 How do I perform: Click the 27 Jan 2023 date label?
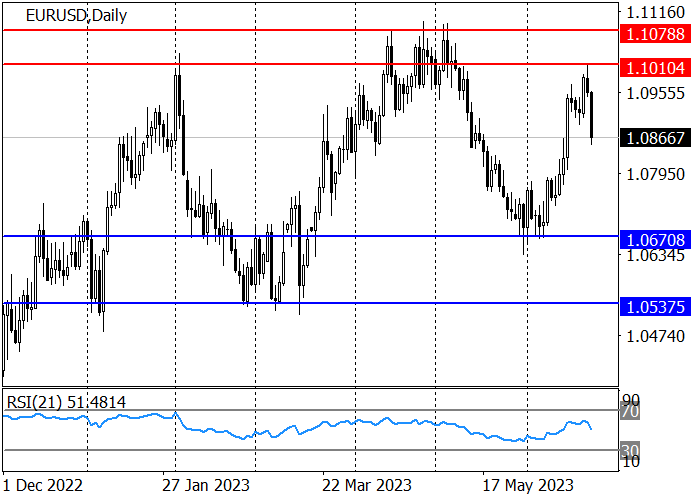click(x=206, y=485)
